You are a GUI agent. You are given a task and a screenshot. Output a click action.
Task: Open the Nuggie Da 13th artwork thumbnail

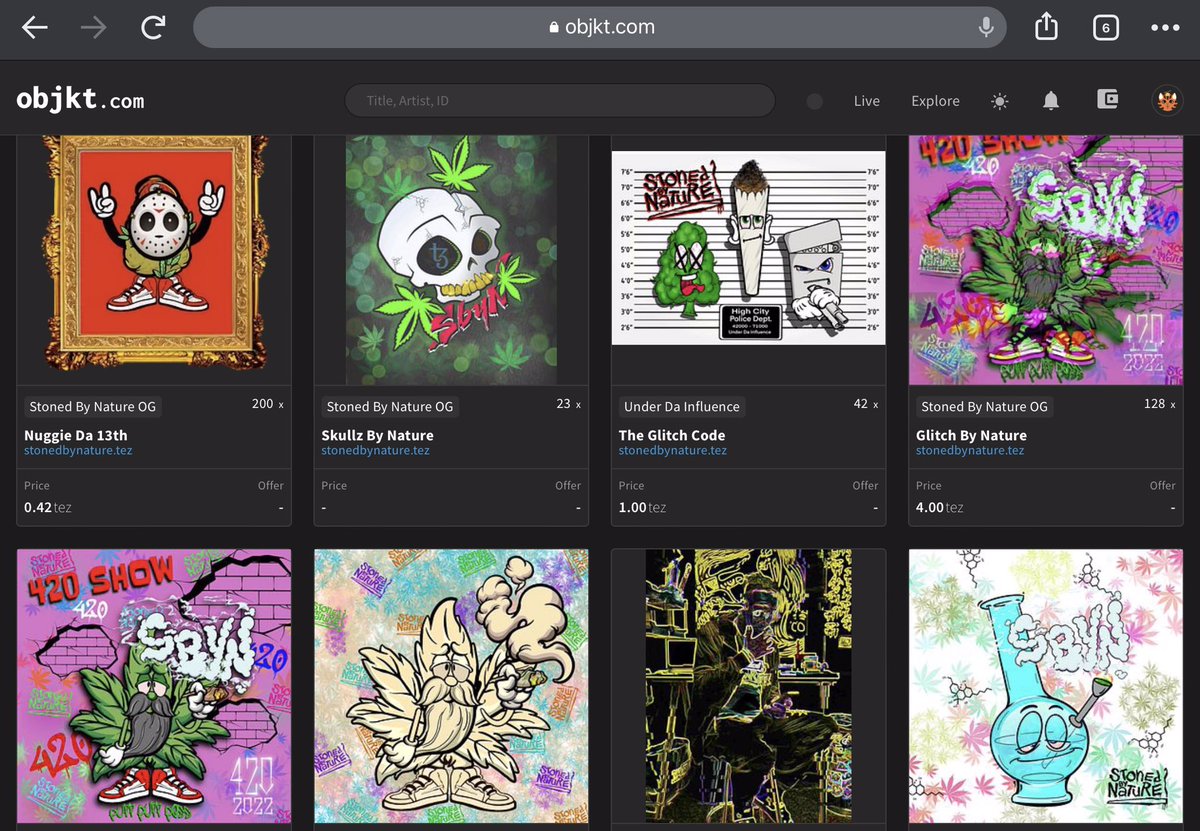[154, 260]
